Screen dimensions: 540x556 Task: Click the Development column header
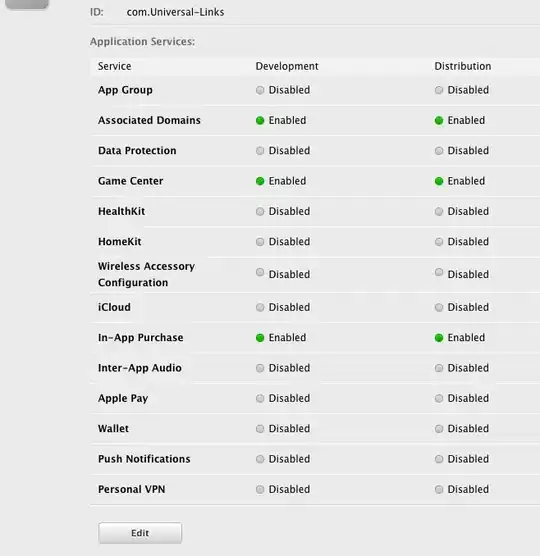[287, 66]
